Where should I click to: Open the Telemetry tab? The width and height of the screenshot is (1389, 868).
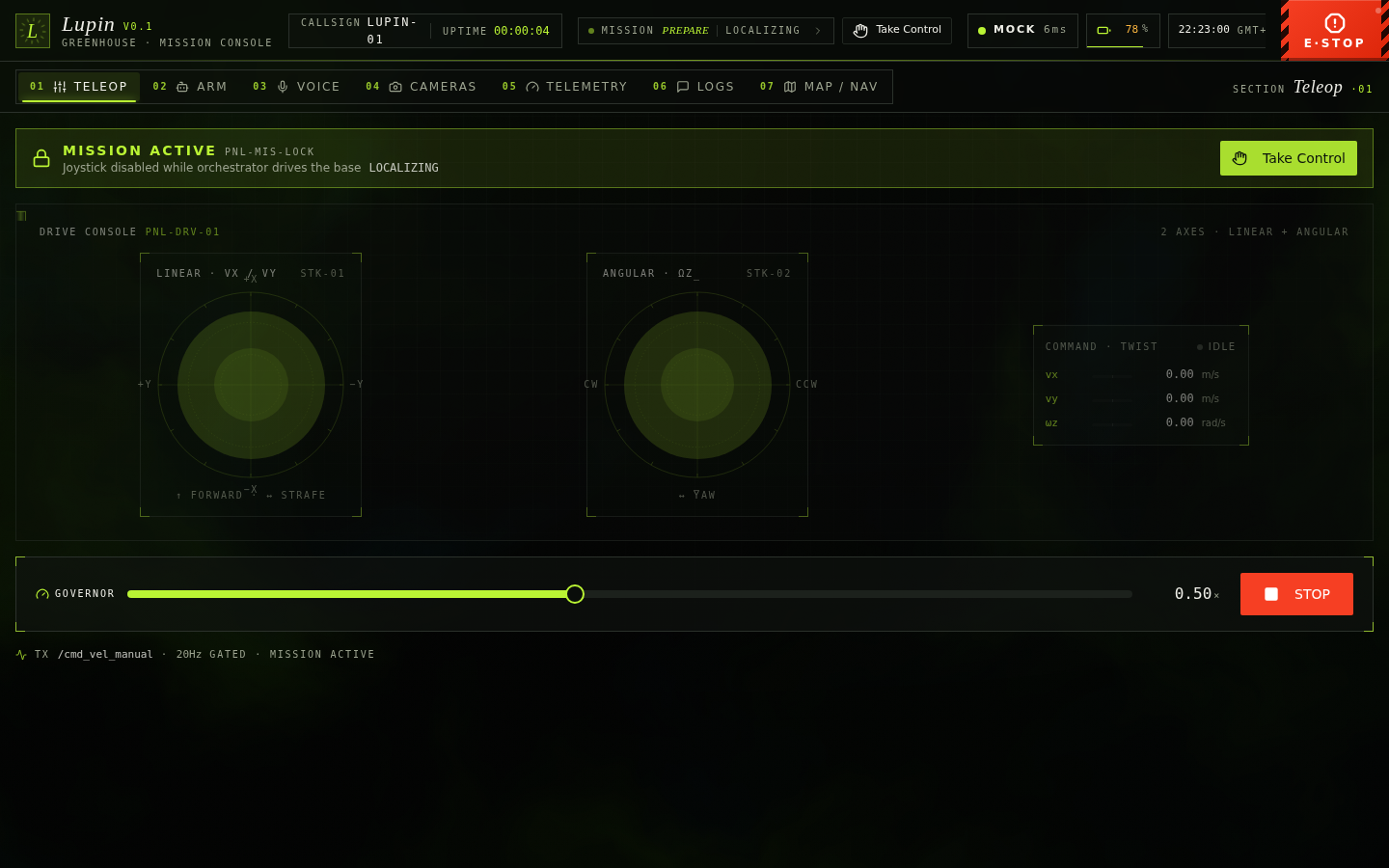click(x=565, y=87)
